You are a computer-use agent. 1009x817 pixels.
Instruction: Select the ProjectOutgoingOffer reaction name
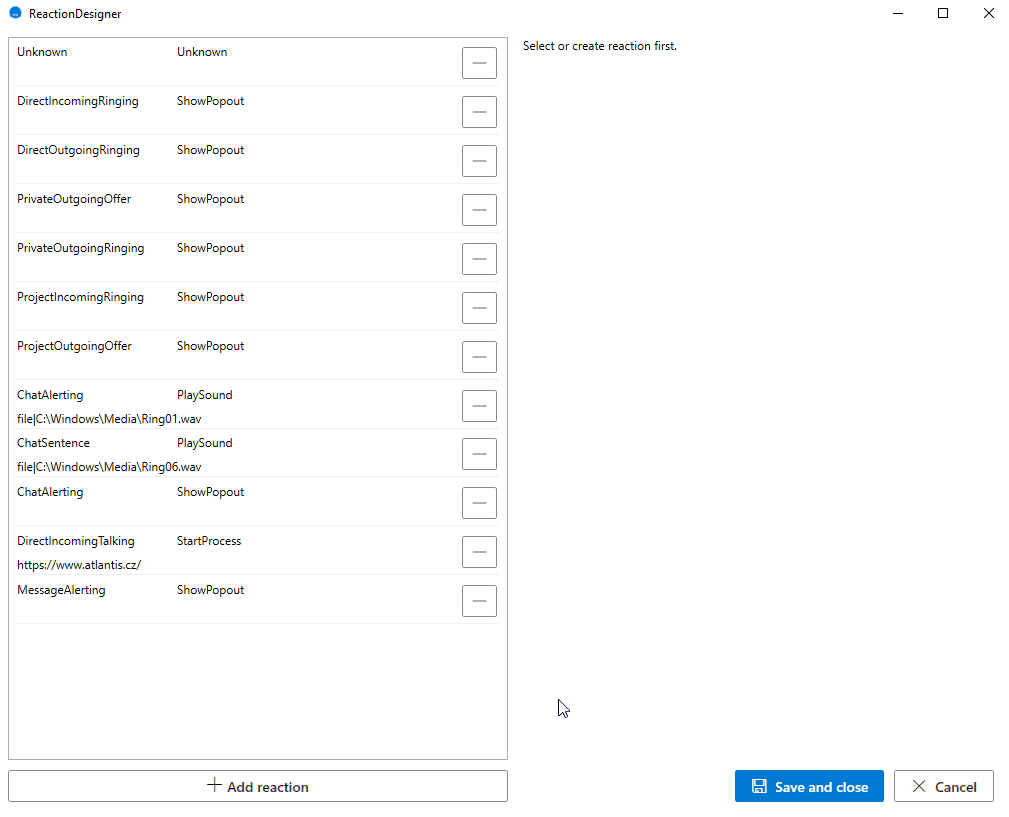point(75,346)
